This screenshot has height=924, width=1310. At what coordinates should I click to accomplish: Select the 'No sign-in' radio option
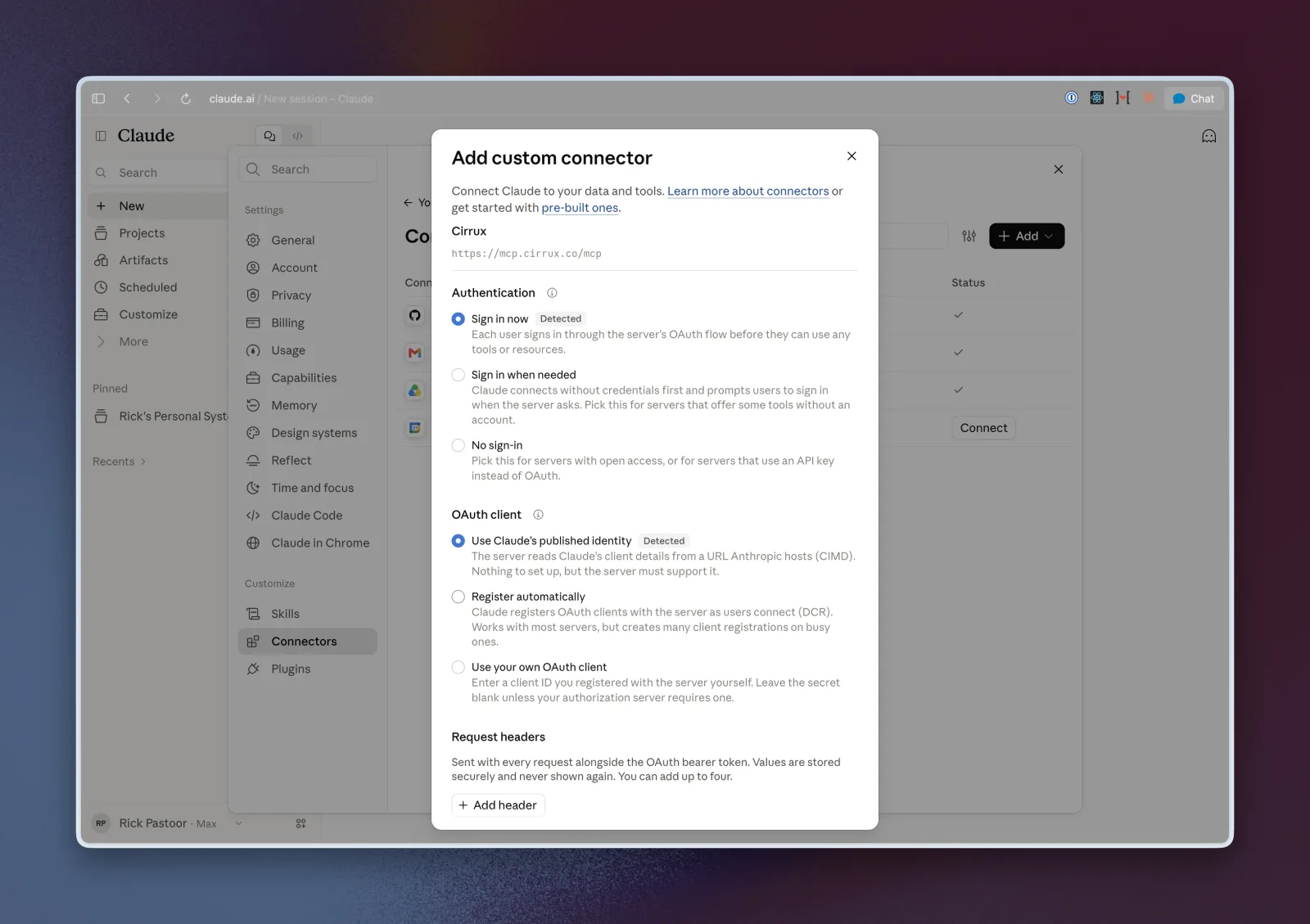point(458,445)
